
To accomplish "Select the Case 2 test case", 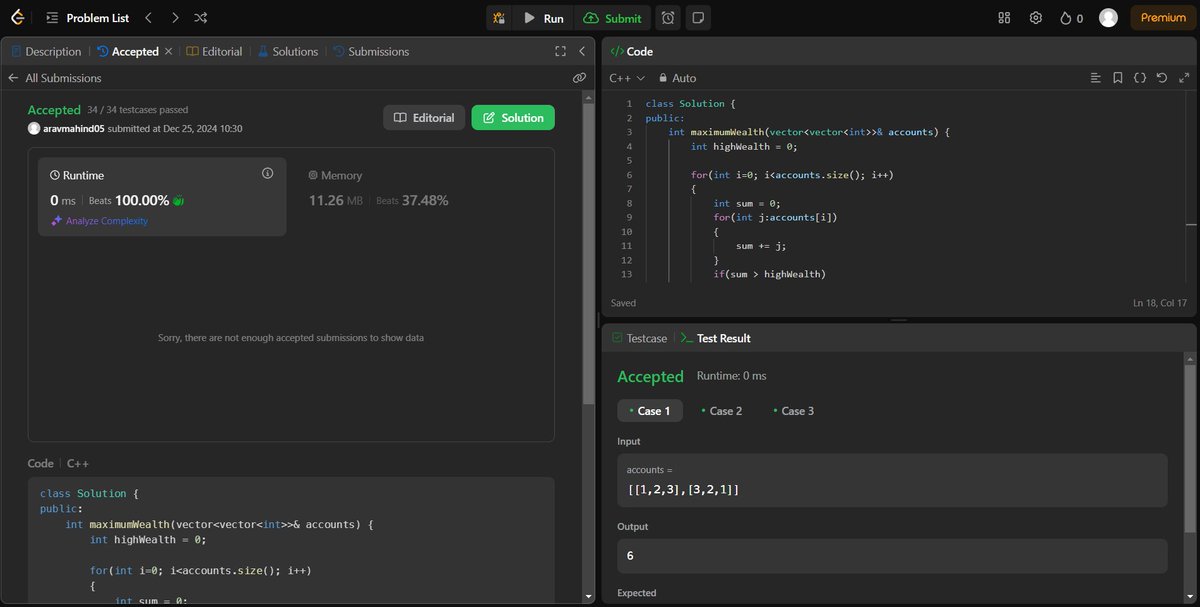I will (x=722, y=410).
